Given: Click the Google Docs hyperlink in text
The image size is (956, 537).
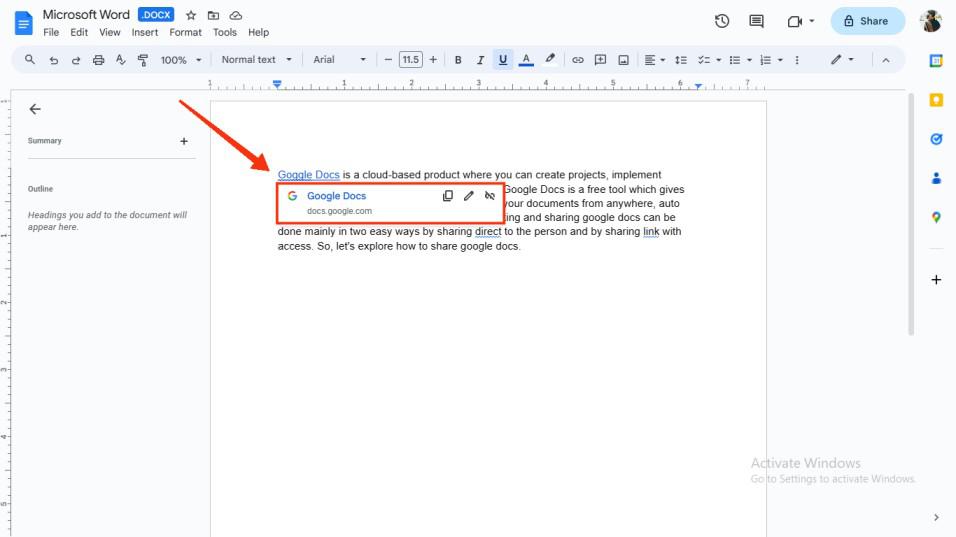Looking at the screenshot, I should [x=309, y=175].
